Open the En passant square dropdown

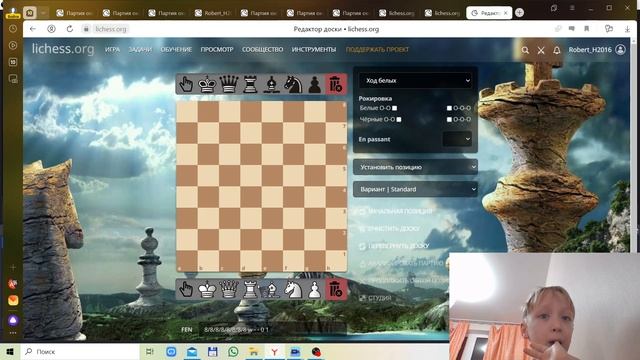(x=457, y=139)
